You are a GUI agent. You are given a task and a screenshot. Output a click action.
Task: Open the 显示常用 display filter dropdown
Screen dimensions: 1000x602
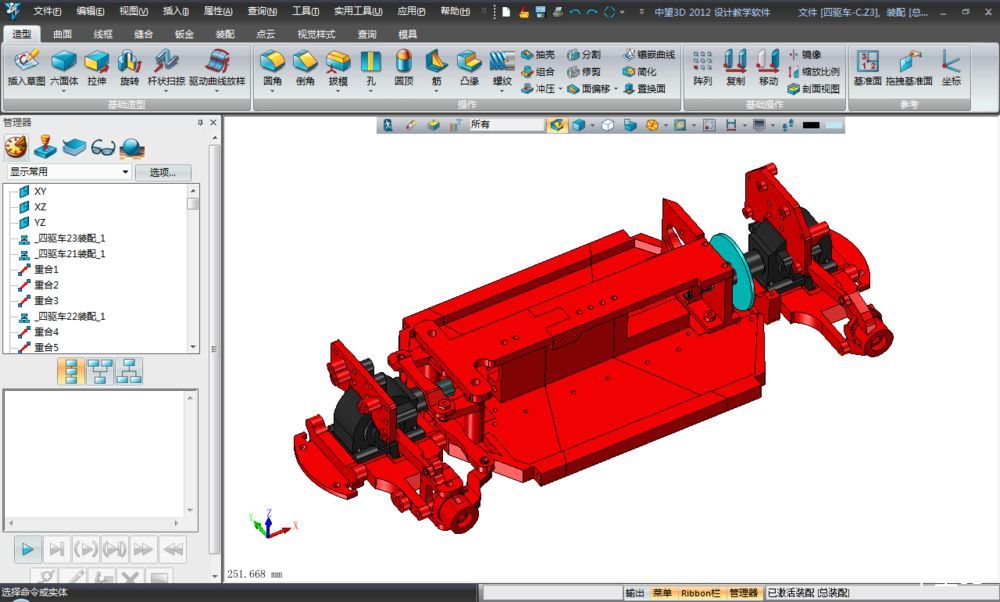[68, 172]
